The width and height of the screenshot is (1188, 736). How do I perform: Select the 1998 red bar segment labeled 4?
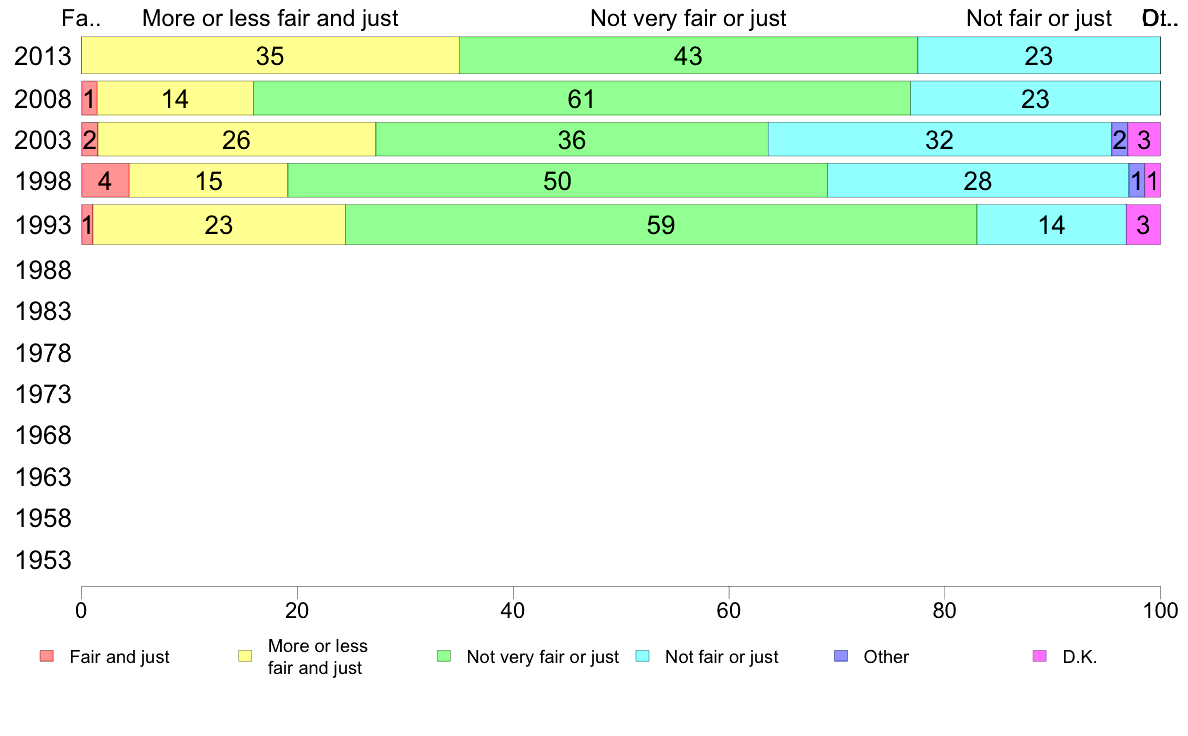105,180
